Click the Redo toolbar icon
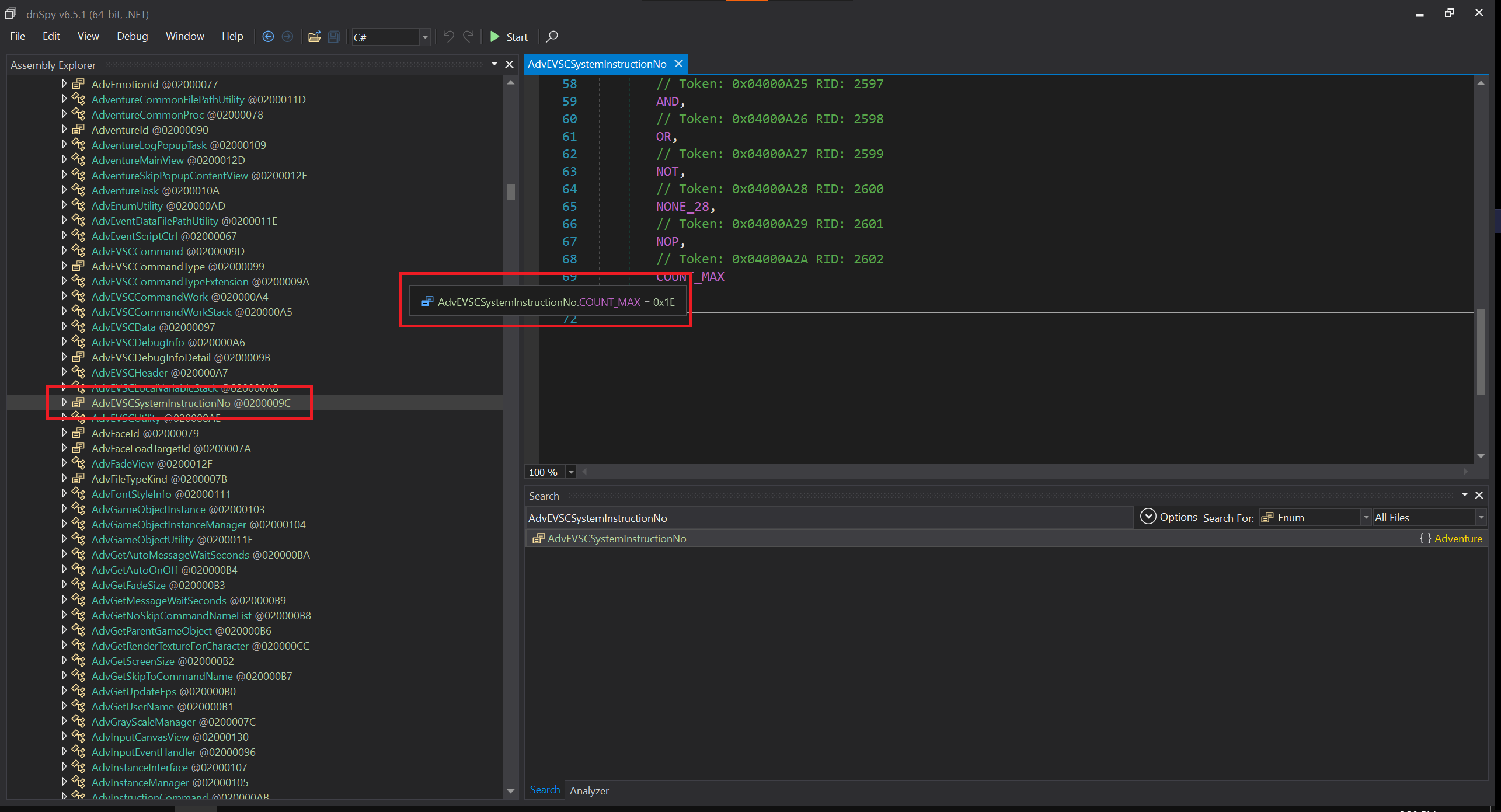The height and width of the screenshot is (812, 1501). coord(468,37)
